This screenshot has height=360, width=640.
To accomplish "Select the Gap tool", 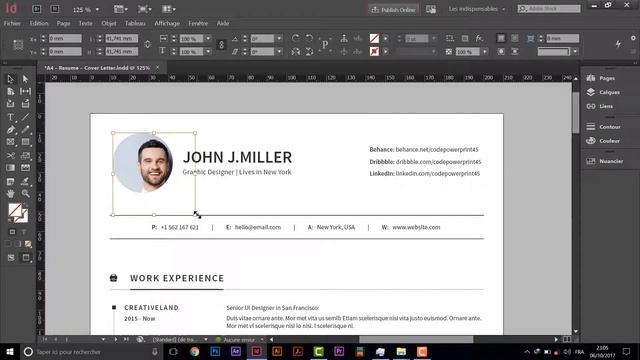I will coord(25,91).
